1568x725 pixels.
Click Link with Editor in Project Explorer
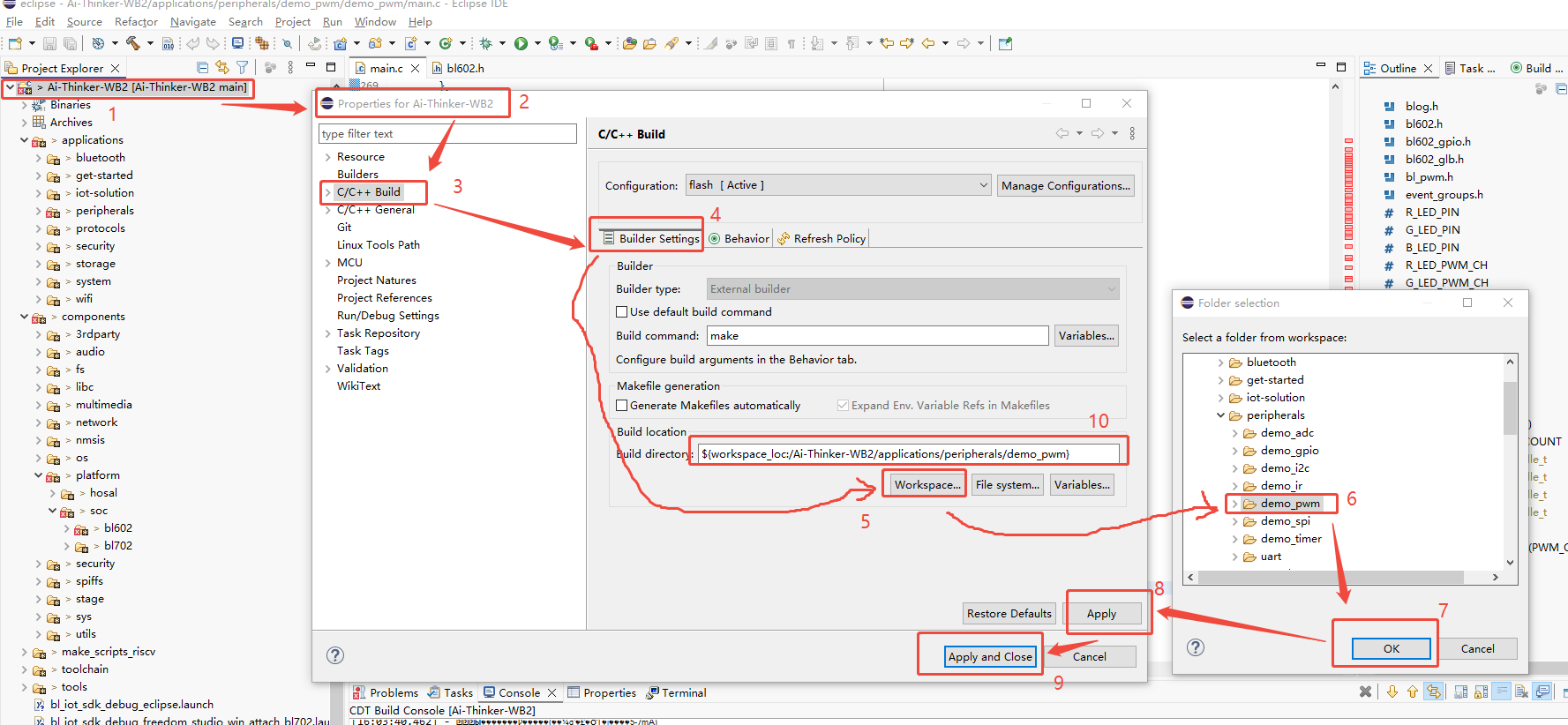[x=222, y=68]
